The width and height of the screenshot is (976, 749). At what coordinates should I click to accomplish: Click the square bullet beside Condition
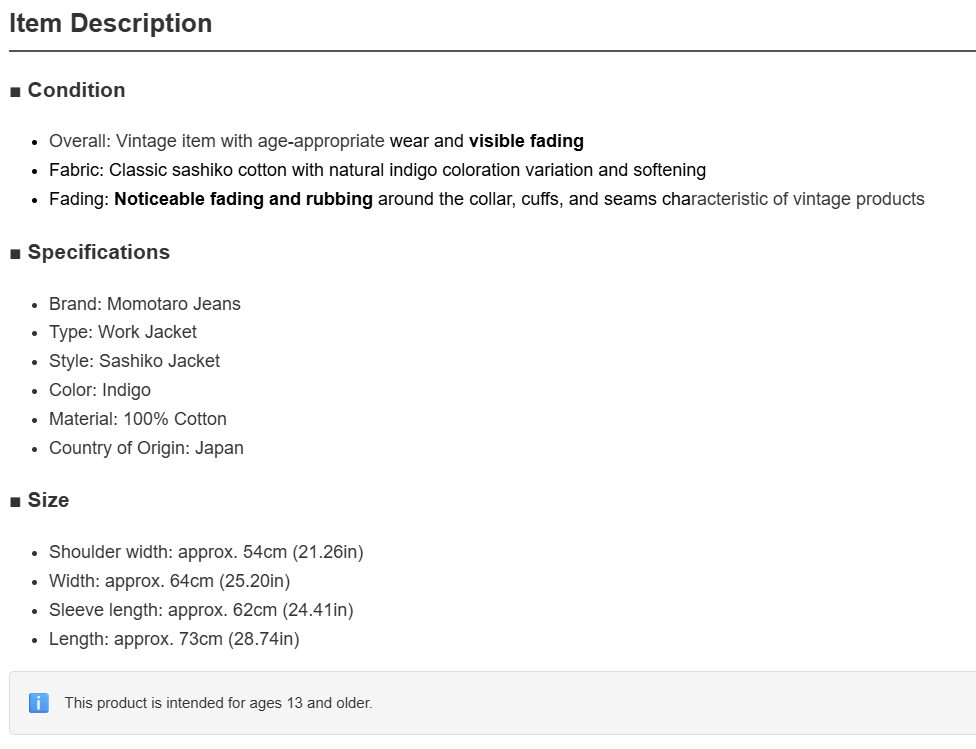(x=16, y=92)
